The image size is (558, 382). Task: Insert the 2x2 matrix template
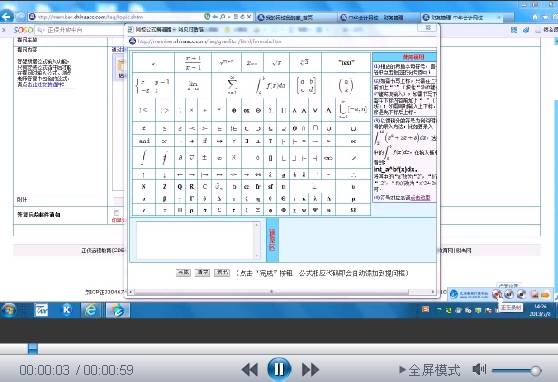click(x=306, y=85)
